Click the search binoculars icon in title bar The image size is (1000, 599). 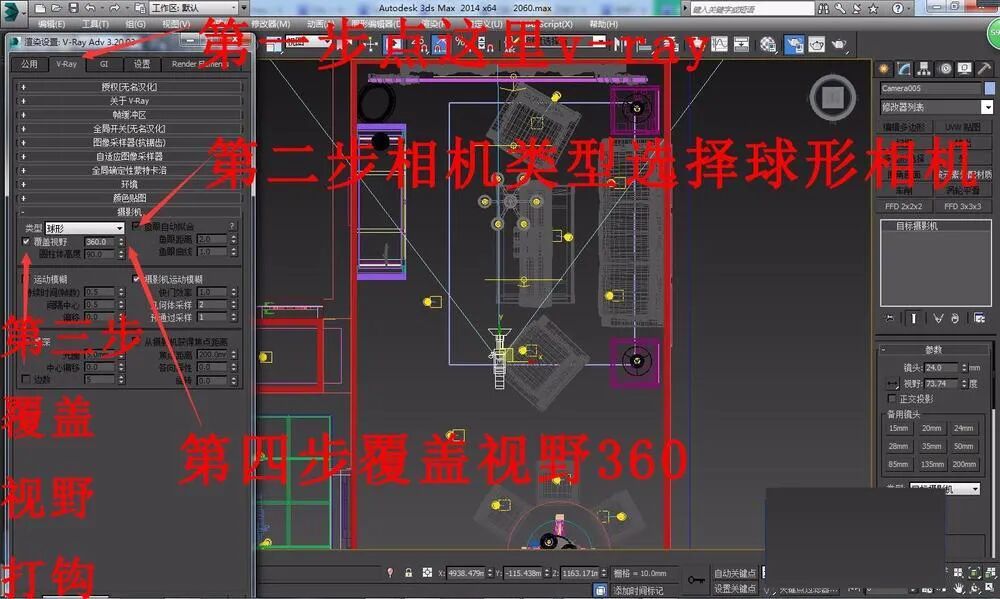tap(824, 8)
